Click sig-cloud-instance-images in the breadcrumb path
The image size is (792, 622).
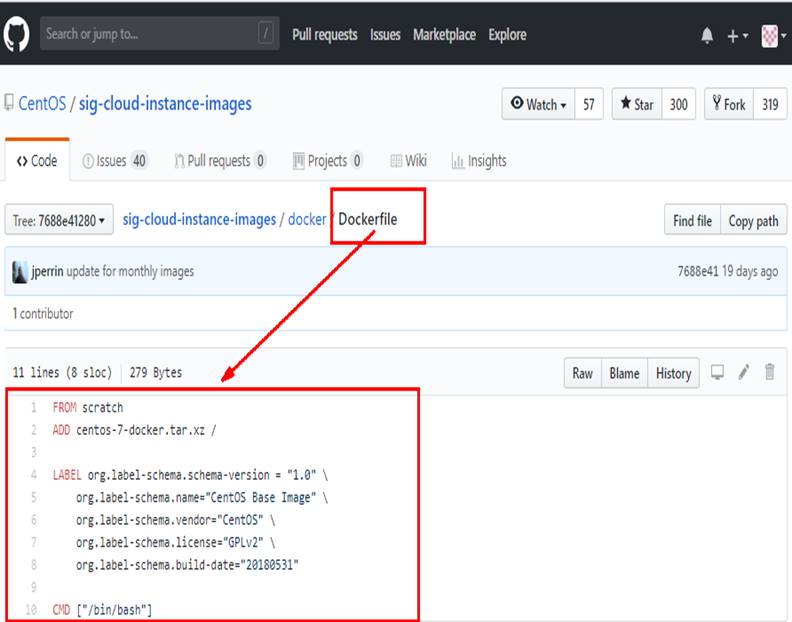(x=199, y=219)
